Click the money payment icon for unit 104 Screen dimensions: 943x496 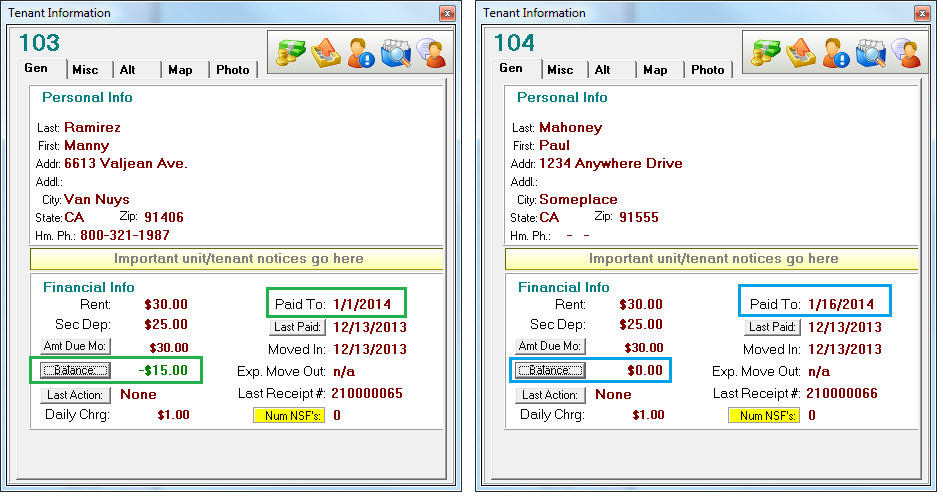(x=766, y=53)
